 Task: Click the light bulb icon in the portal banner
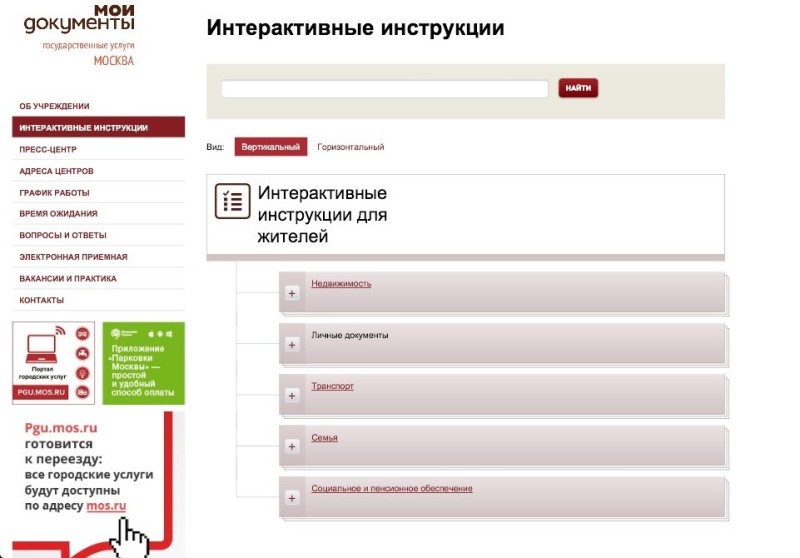(82, 372)
